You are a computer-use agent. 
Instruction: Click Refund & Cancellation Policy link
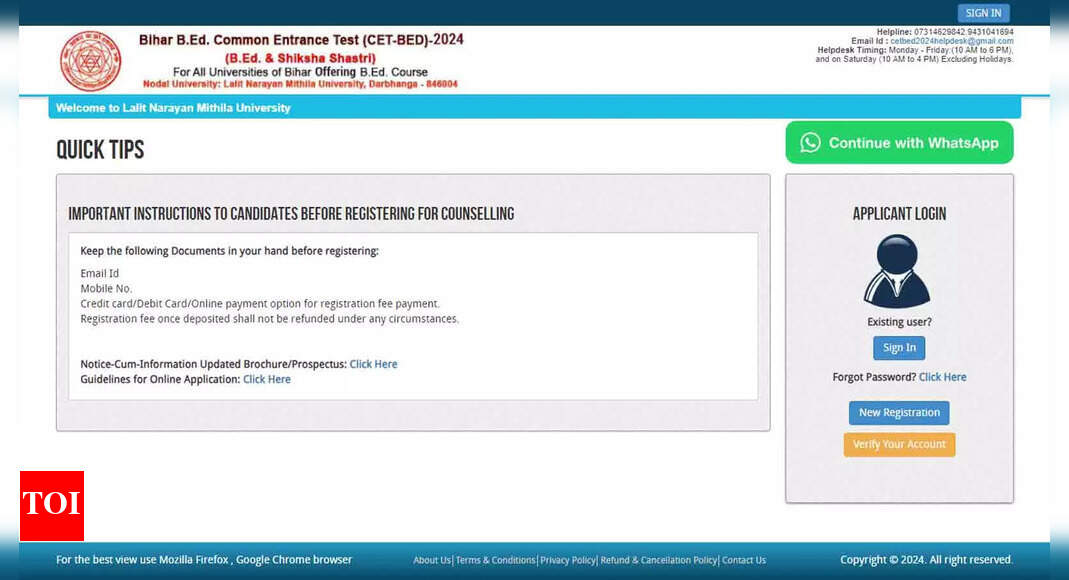click(658, 560)
